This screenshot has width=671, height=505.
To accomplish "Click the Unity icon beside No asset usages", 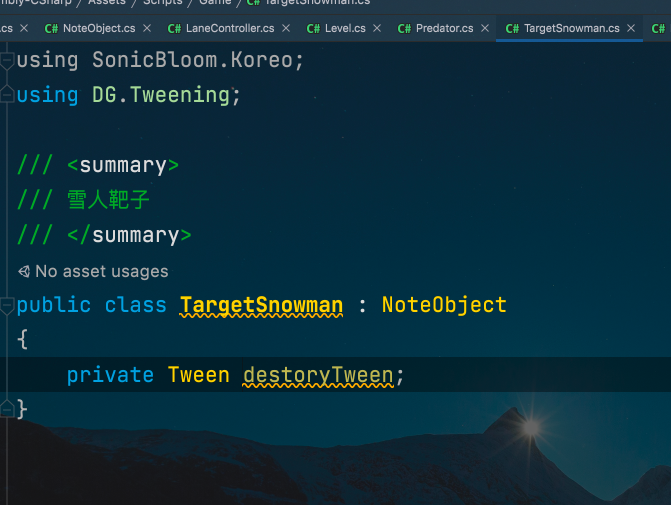I will (24, 271).
